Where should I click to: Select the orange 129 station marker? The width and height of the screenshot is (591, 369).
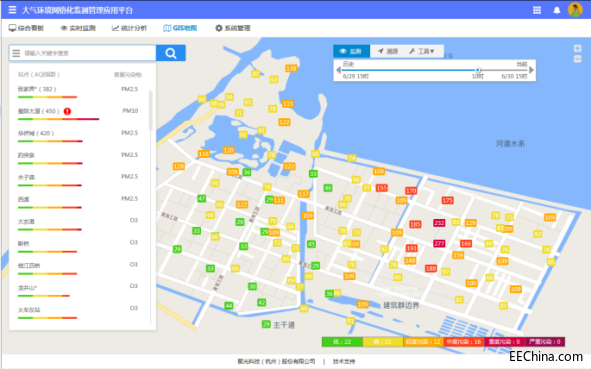(x=470, y=223)
